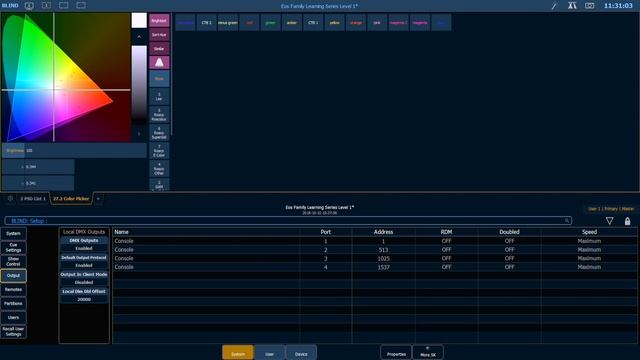Screen dimensions: 640x360
Task: Select the green color palette tile
Action: point(271,22)
